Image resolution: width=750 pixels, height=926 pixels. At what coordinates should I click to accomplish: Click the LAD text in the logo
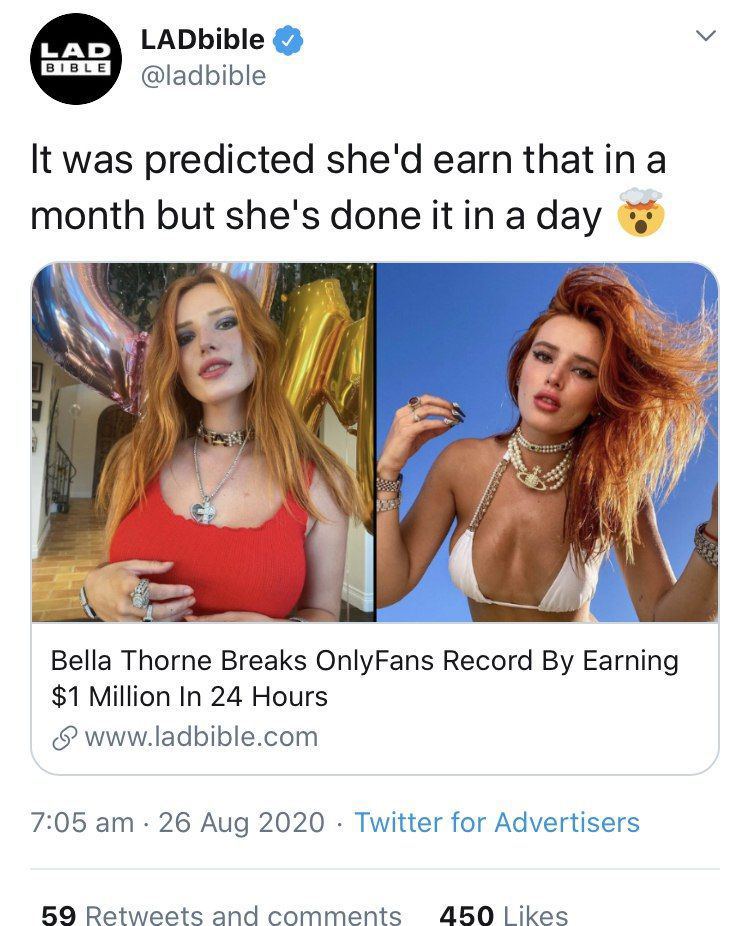tap(76, 51)
